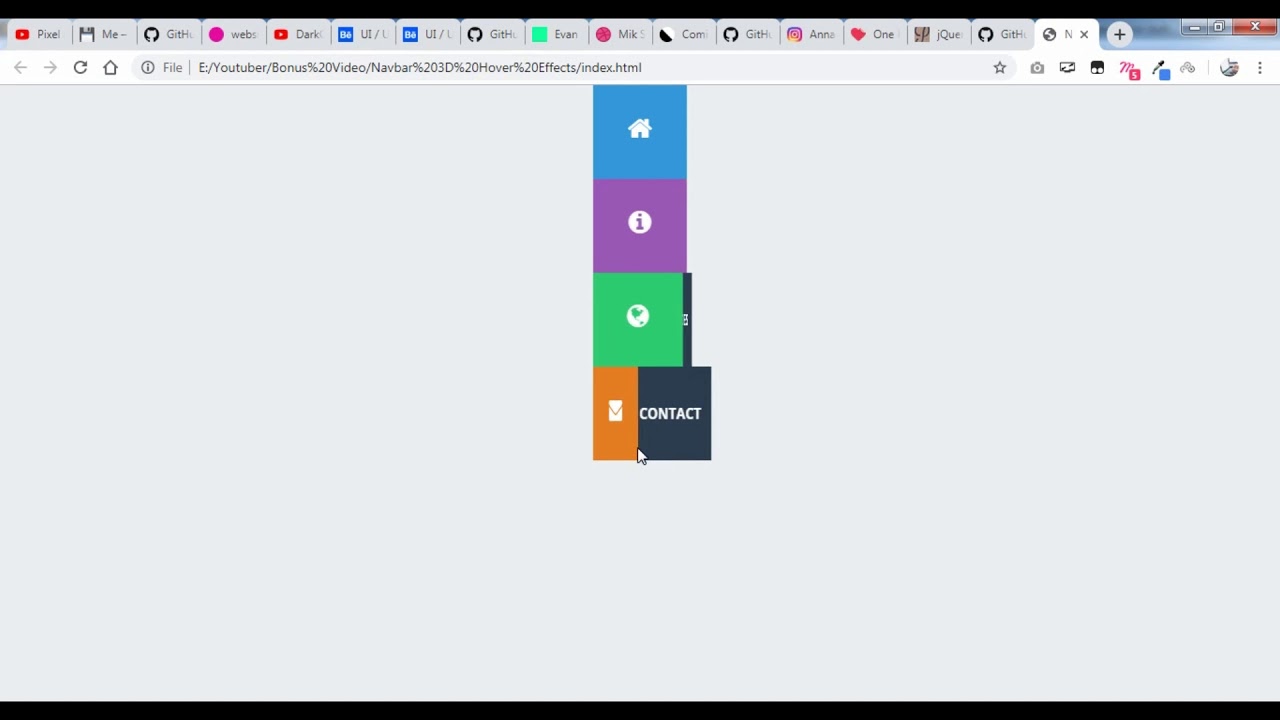Click the CONTACT label panel
The height and width of the screenshot is (720, 1280).
674,414
